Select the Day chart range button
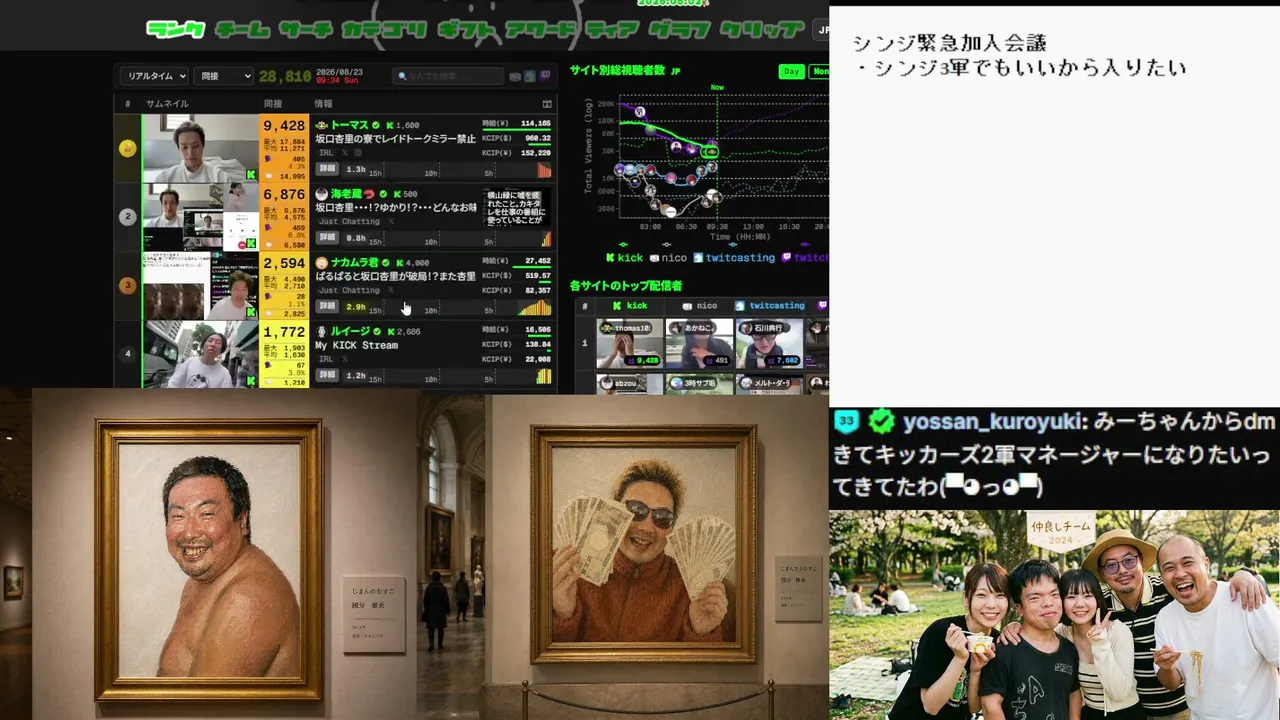1280x720 pixels. (792, 72)
